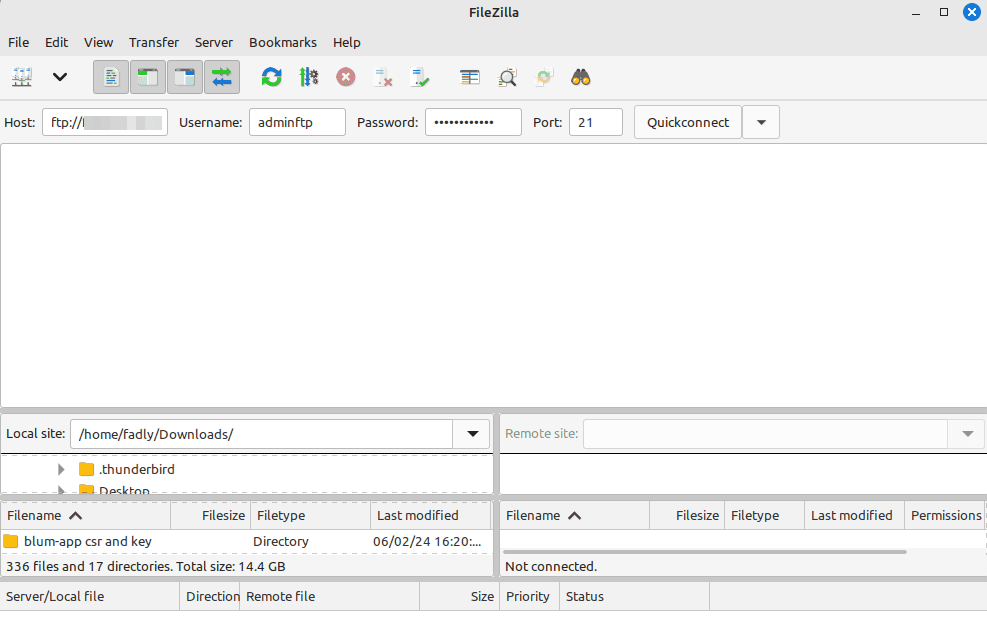Image resolution: width=987 pixels, height=620 pixels.
Task: Expand the .thunderbird folder in the tree
Action: (61, 468)
